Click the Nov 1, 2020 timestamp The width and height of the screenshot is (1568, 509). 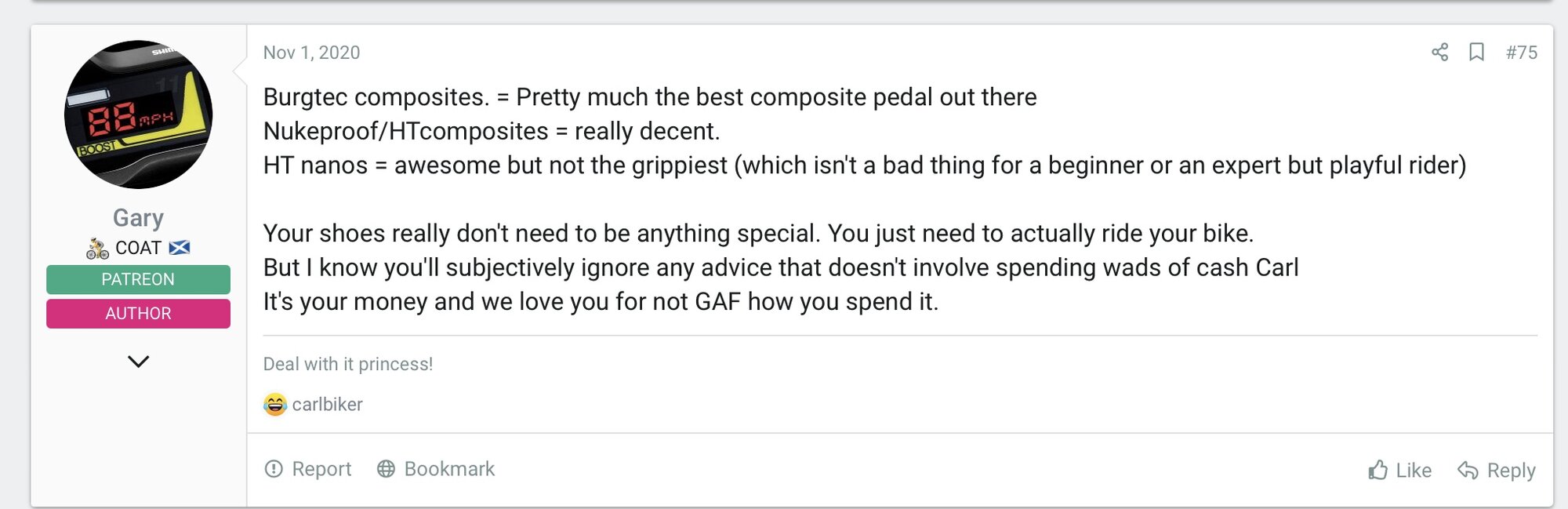pos(311,53)
